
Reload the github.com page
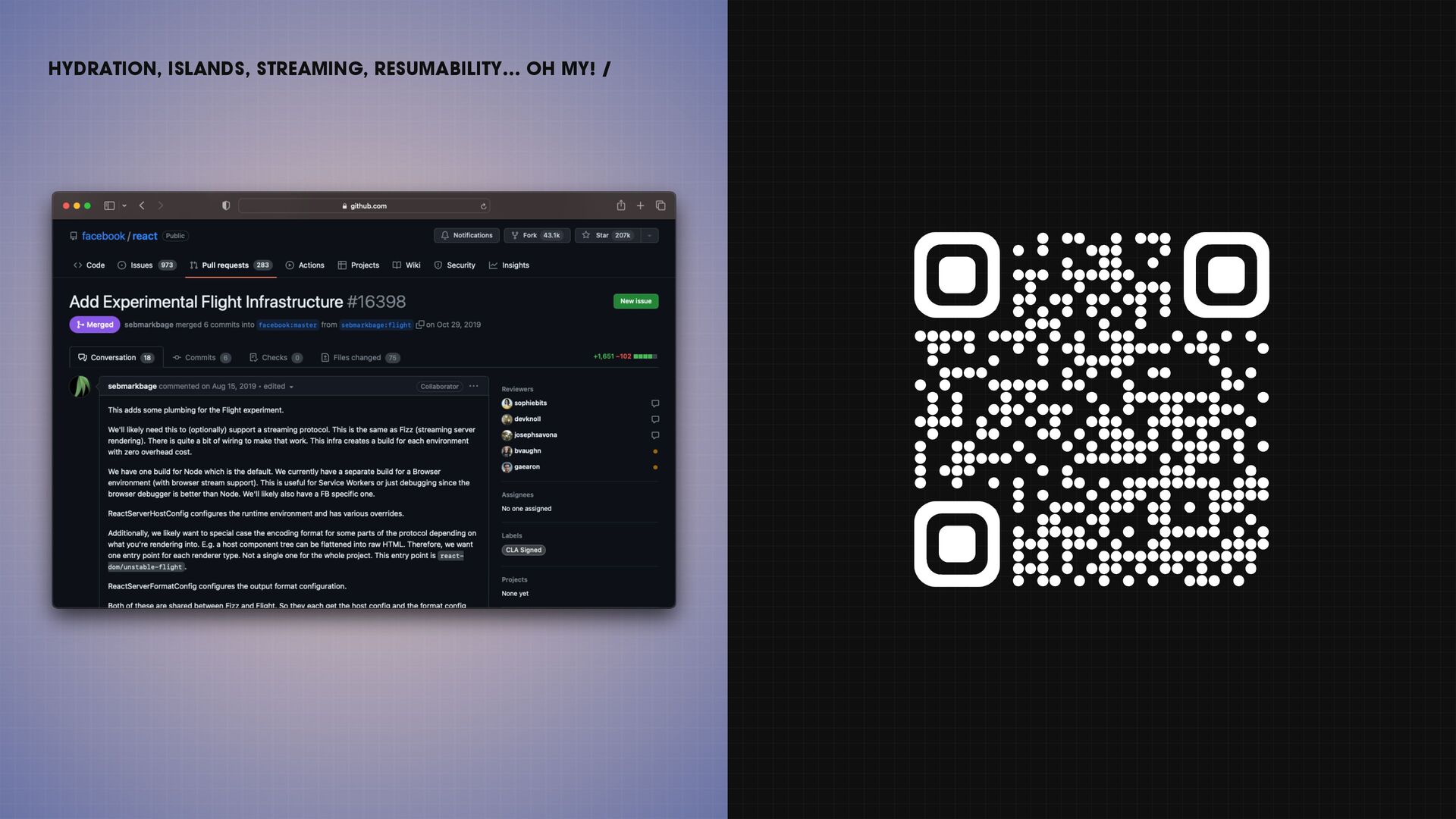(483, 206)
